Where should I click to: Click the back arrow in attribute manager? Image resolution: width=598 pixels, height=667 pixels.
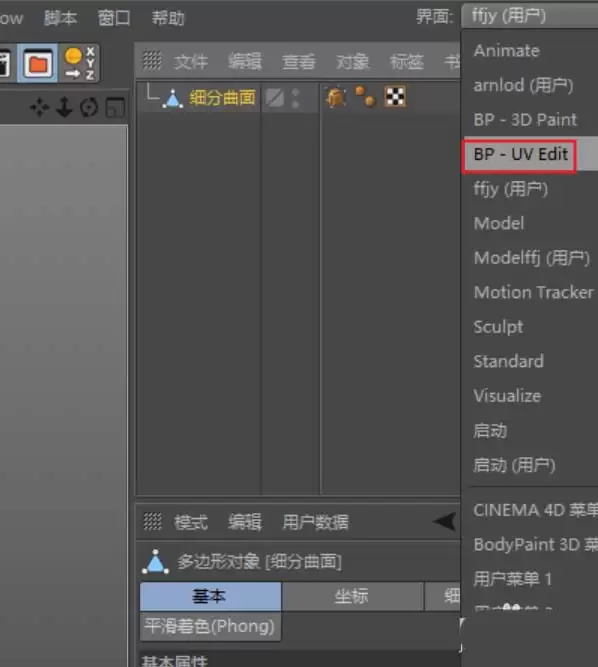click(444, 522)
